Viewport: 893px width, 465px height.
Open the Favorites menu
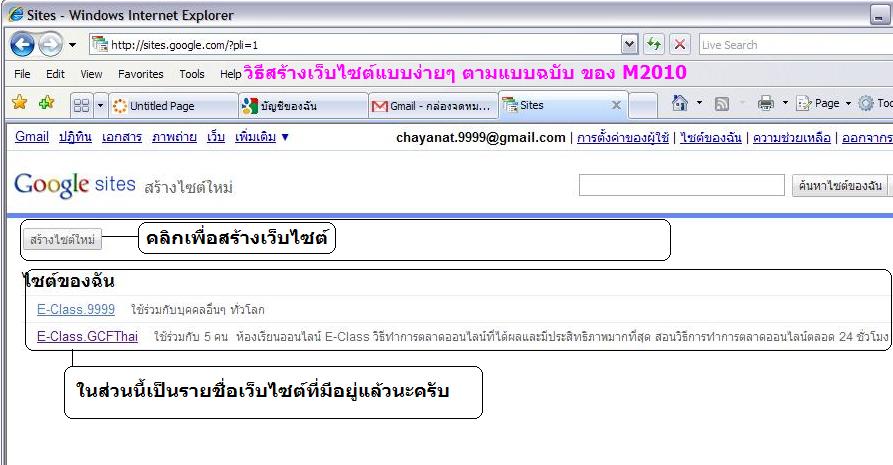(x=141, y=74)
